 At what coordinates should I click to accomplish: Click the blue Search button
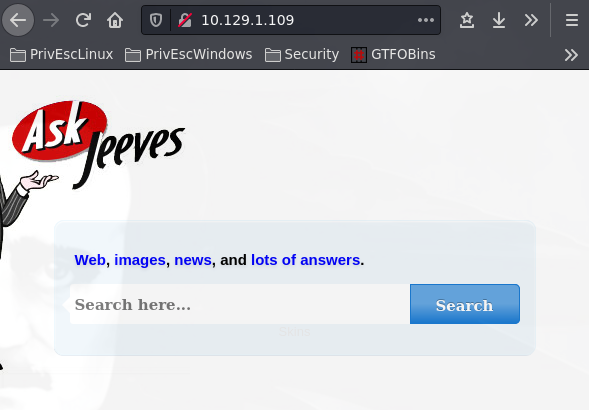(x=465, y=304)
